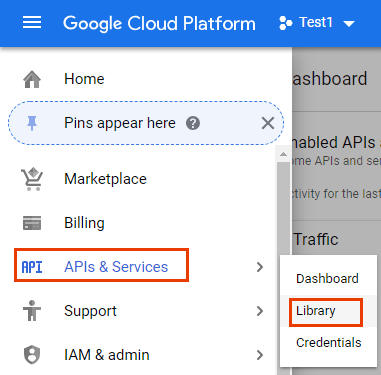Click the Traffic heading behind the menu

click(316, 239)
